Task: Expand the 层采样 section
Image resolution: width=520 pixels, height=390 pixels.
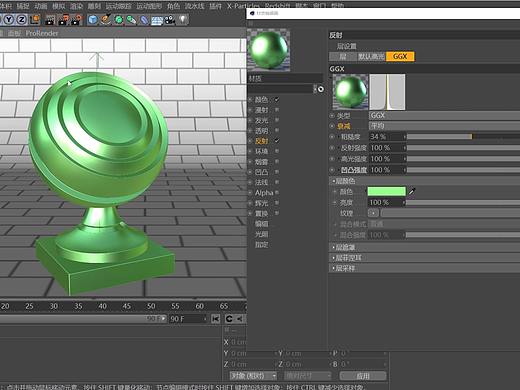Action: 424,268
